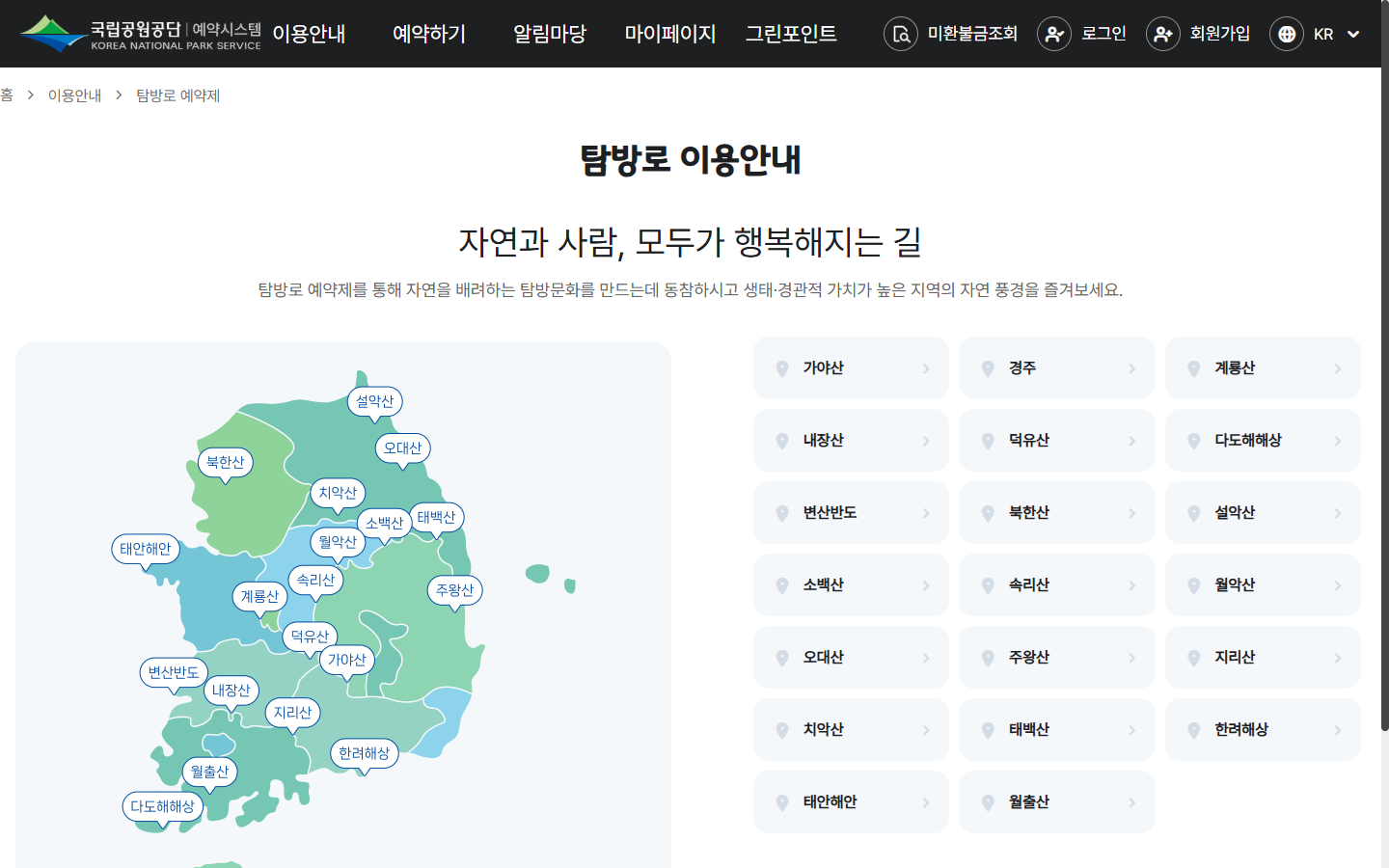Open the 그린포인트 menu

coord(791,34)
